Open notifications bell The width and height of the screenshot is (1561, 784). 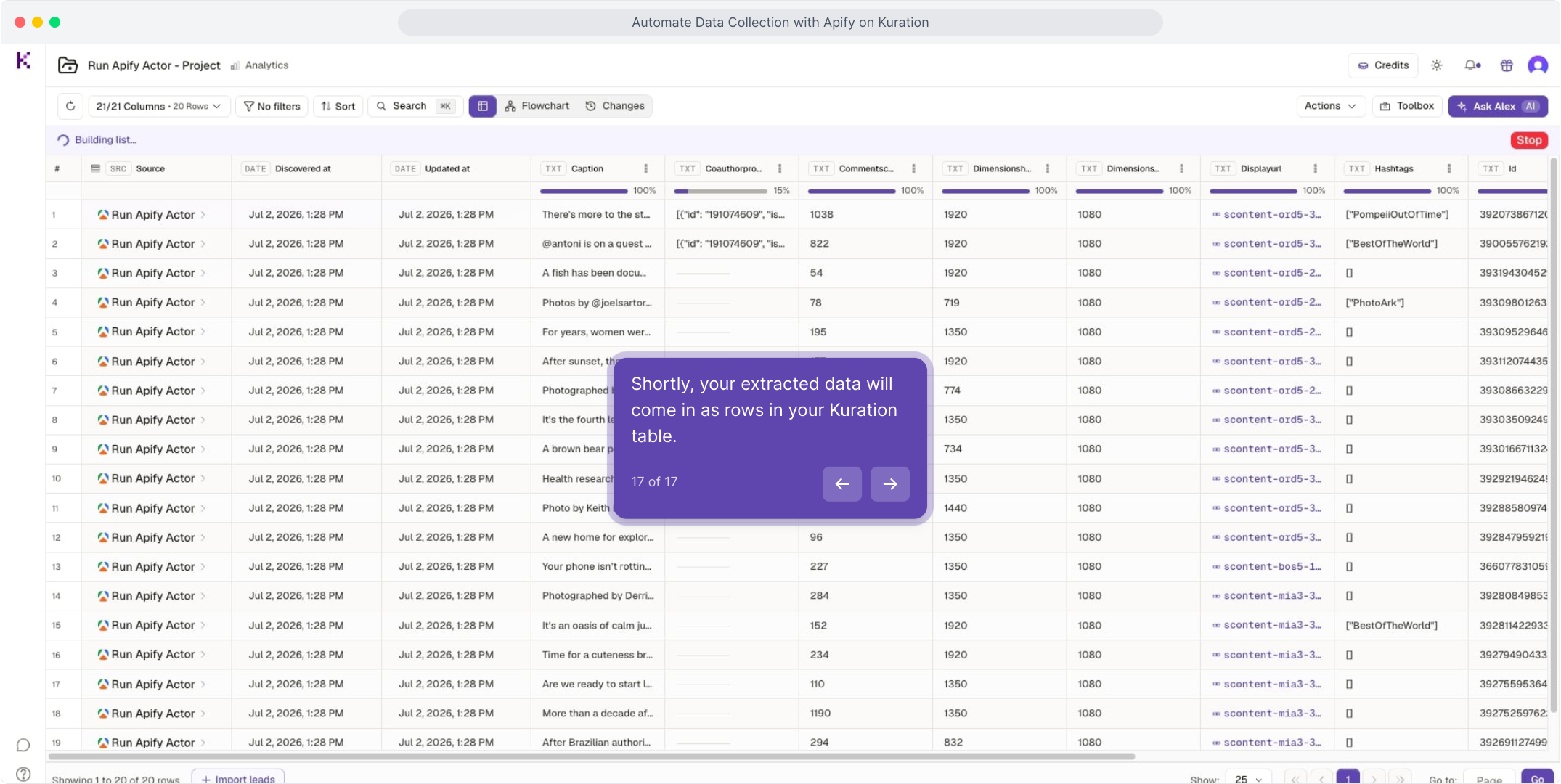1472,65
